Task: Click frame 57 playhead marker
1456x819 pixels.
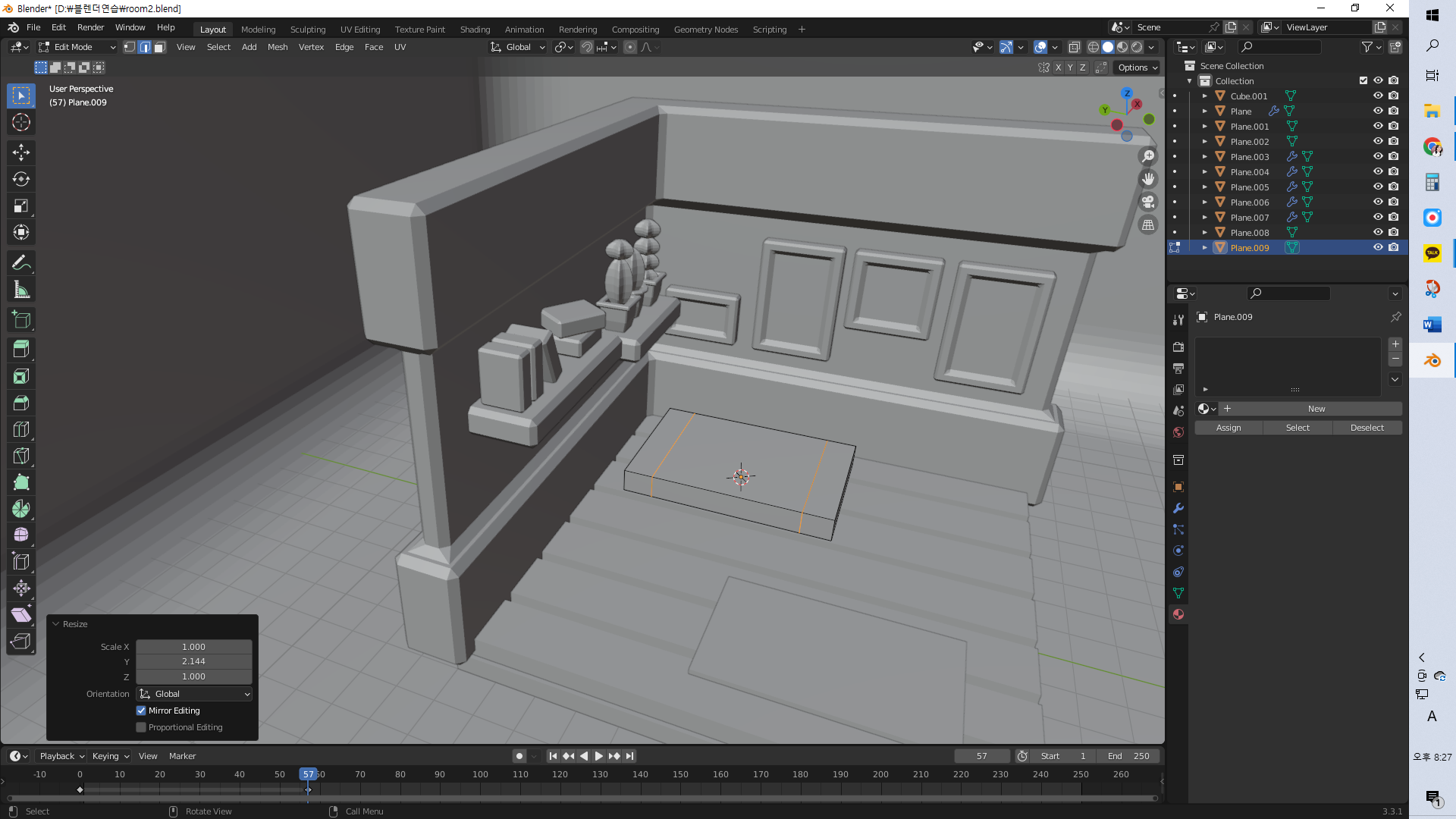Action: (308, 774)
